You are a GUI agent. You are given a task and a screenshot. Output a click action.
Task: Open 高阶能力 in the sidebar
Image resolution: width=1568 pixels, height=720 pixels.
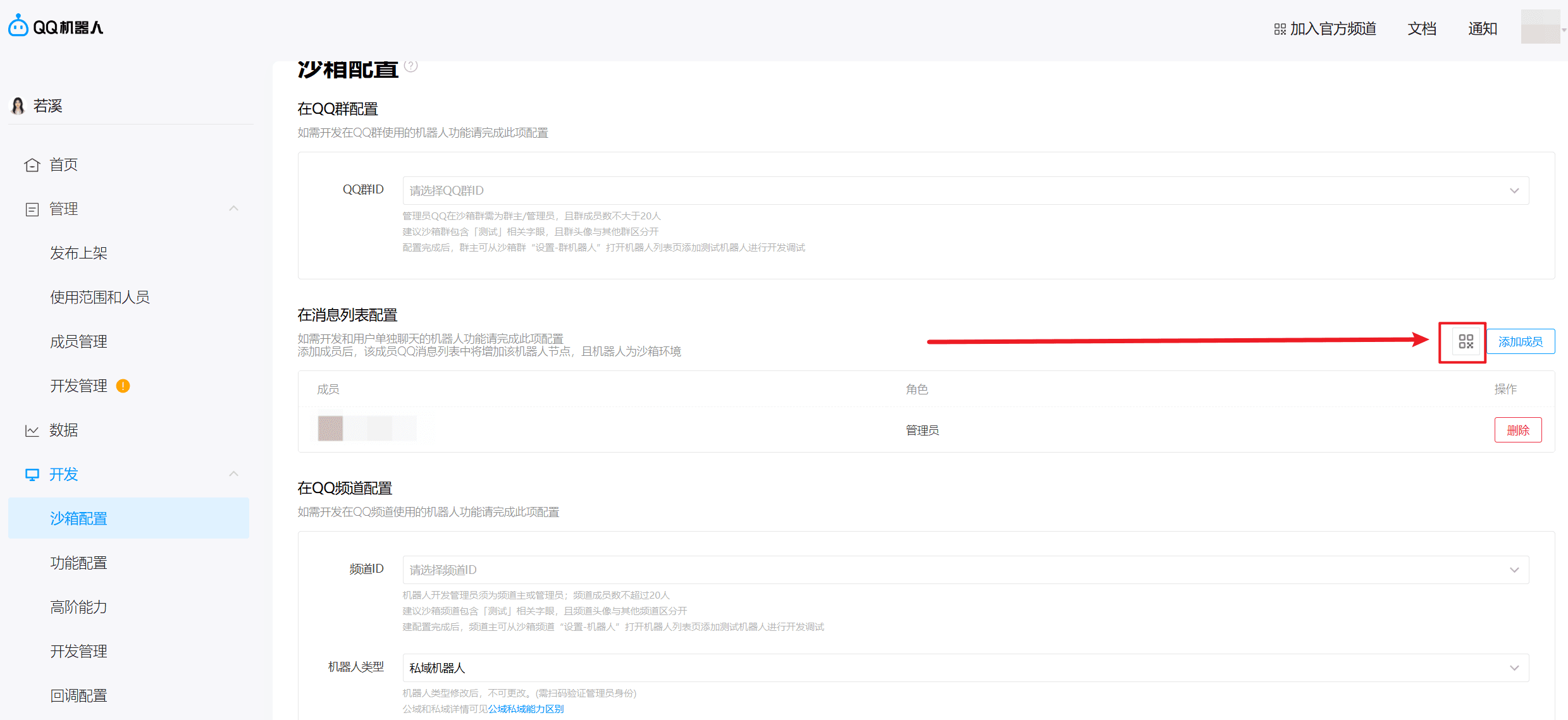coord(79,607)
